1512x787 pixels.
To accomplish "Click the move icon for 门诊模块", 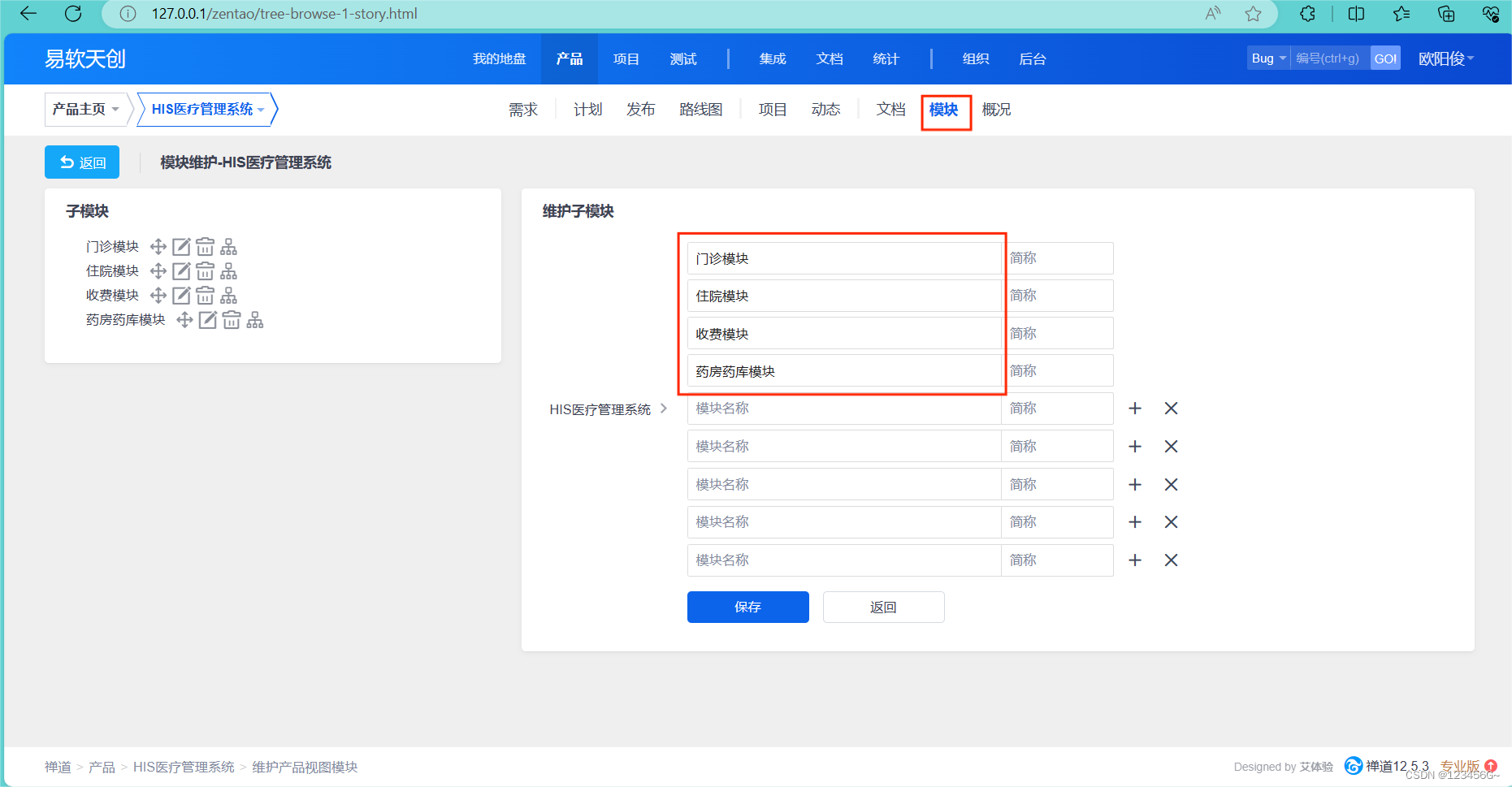I will click(158, 247).
